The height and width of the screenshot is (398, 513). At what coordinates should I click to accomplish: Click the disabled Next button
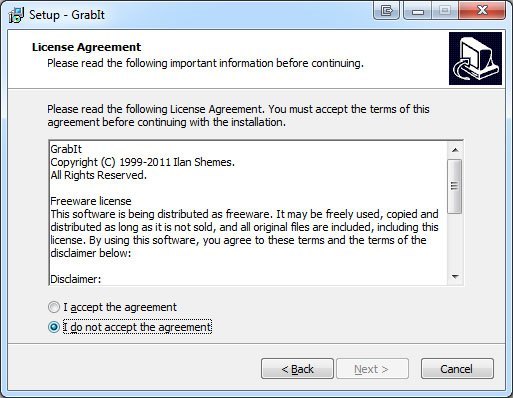pyautogui.click(x=372, y=369)
